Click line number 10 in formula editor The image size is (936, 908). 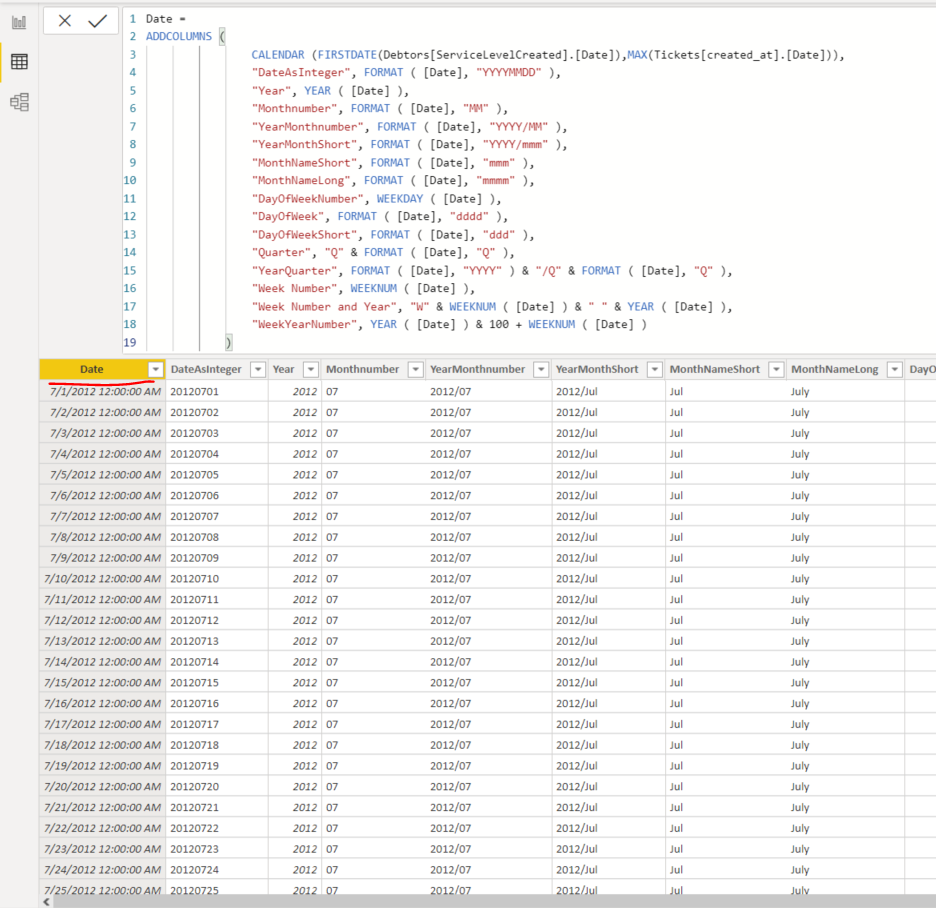[x=130, y=180]
